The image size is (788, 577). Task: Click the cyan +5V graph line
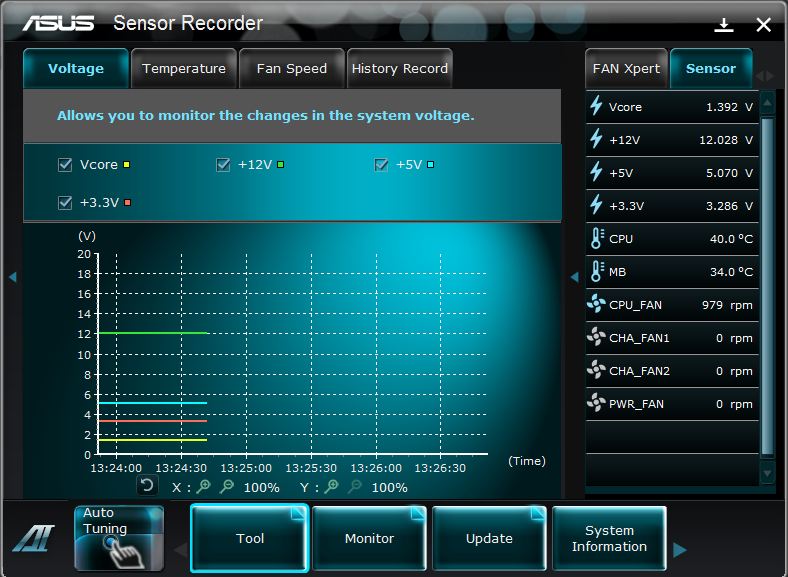(153, 403)
